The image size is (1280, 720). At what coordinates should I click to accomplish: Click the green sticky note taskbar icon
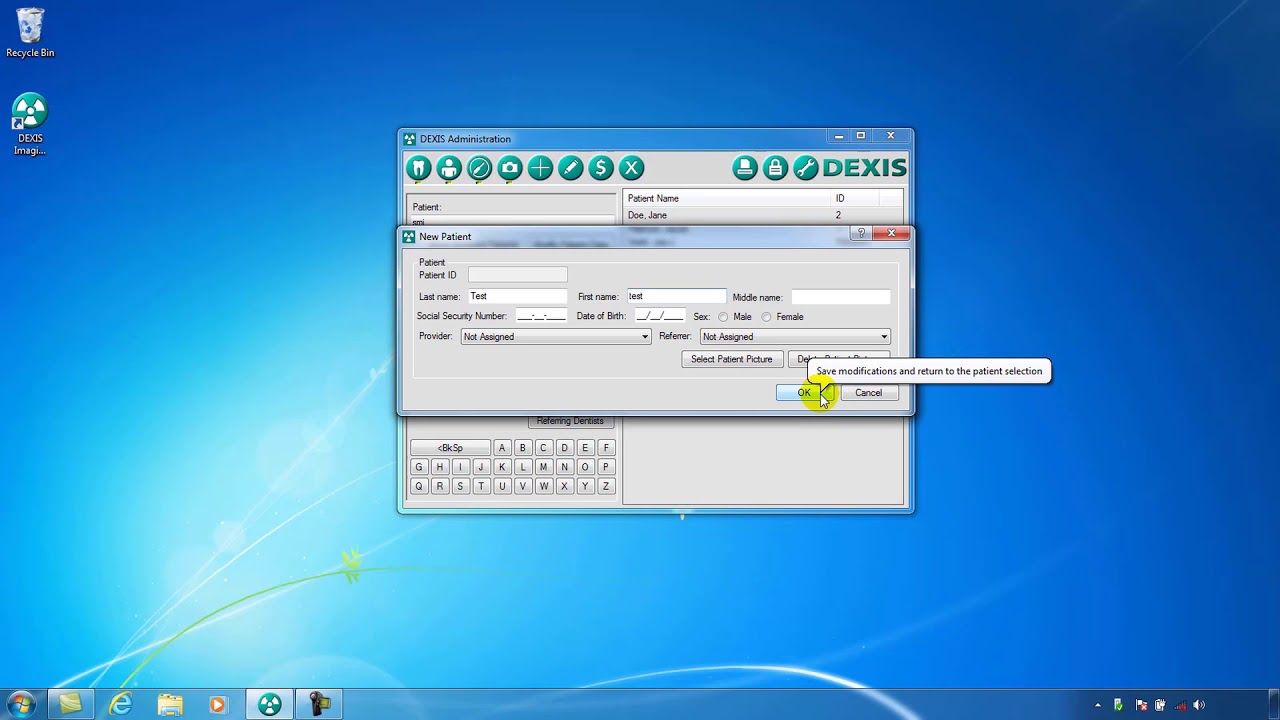pos(70,704)
